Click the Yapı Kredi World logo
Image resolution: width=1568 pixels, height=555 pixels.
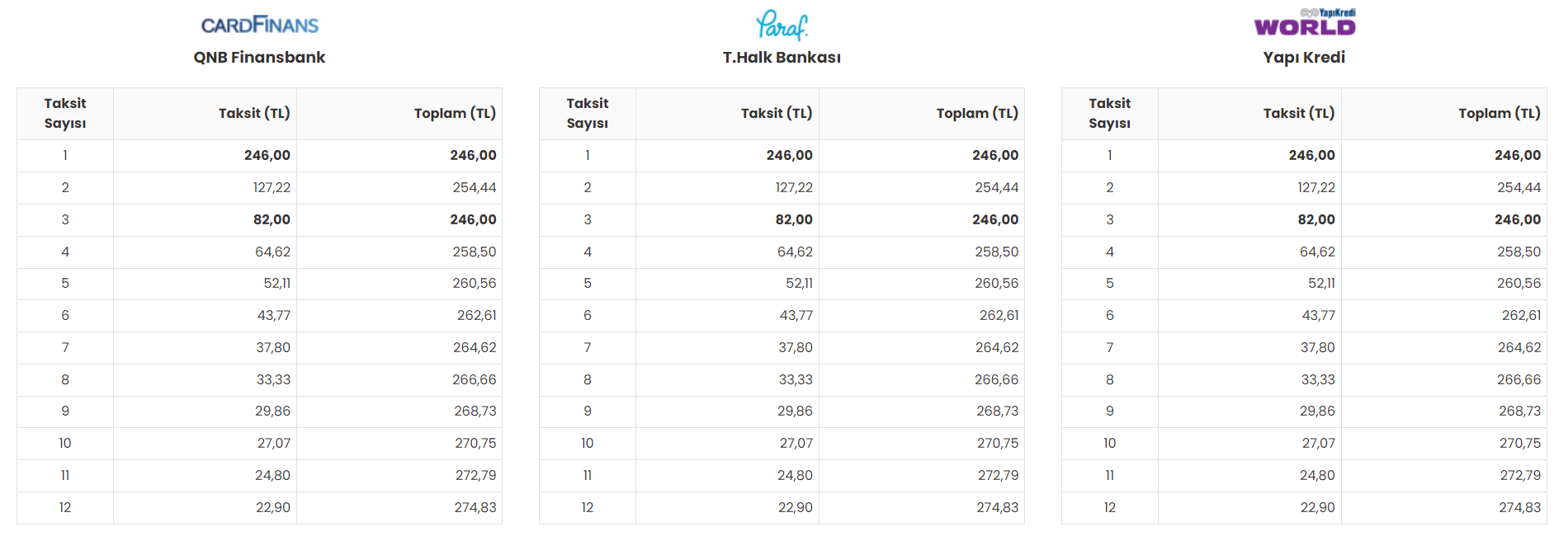1305,22
